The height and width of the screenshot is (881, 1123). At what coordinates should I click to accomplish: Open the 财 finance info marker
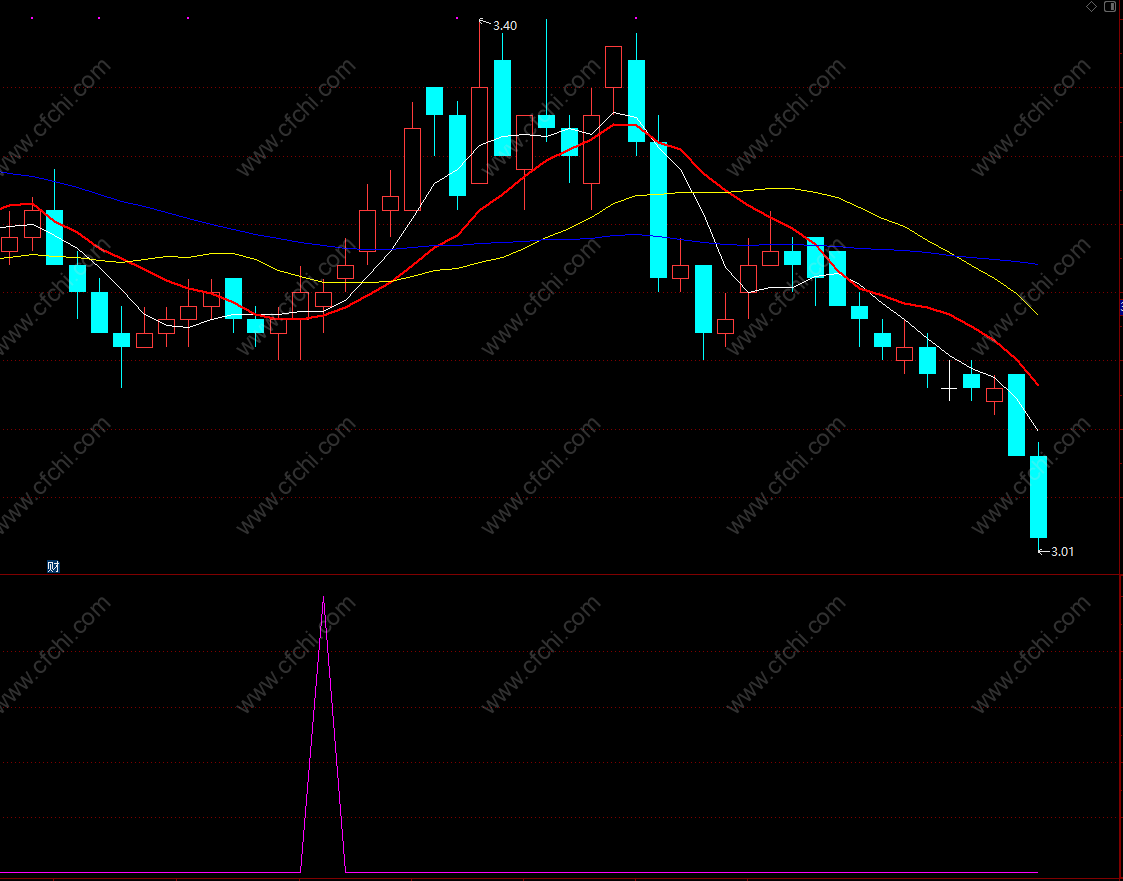tap(53, 567)
